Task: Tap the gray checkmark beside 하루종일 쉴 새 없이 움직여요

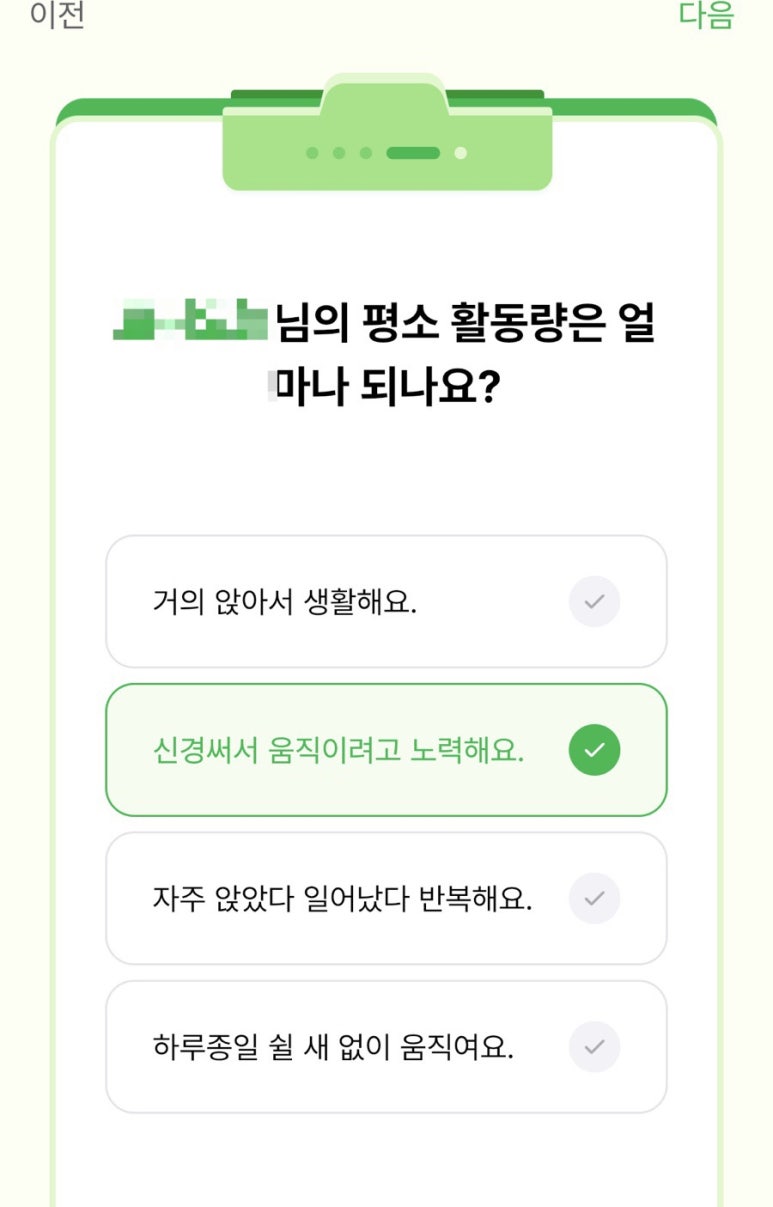Action: point(594,1047)
